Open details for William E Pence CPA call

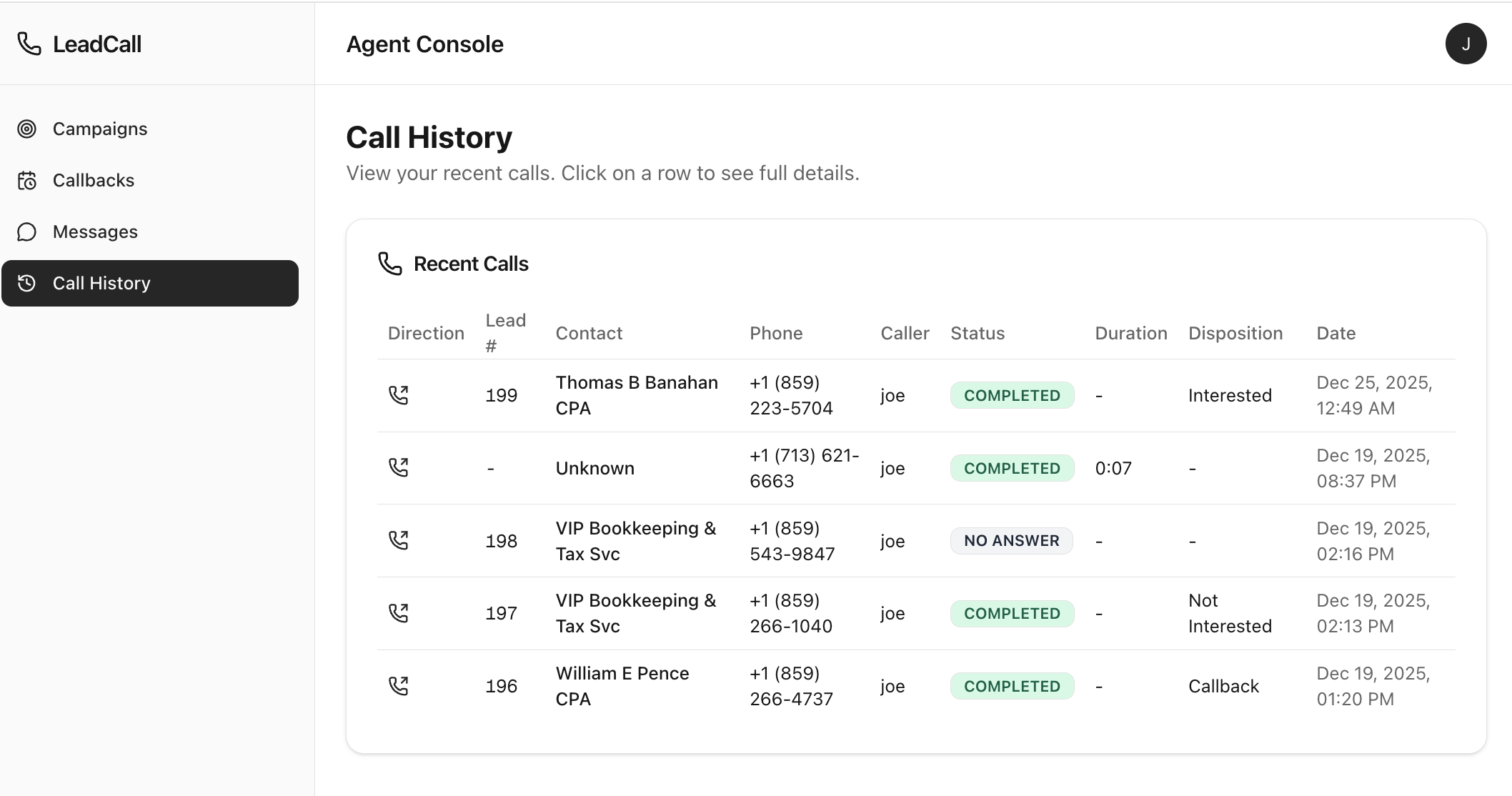pos(622,685)
